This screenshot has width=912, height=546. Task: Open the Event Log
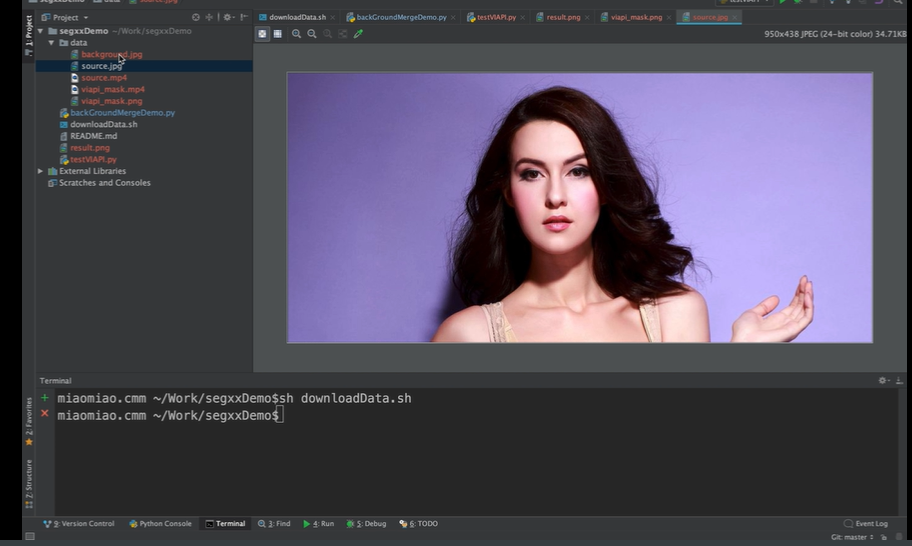pyautogui.click(x=866, y=523)
